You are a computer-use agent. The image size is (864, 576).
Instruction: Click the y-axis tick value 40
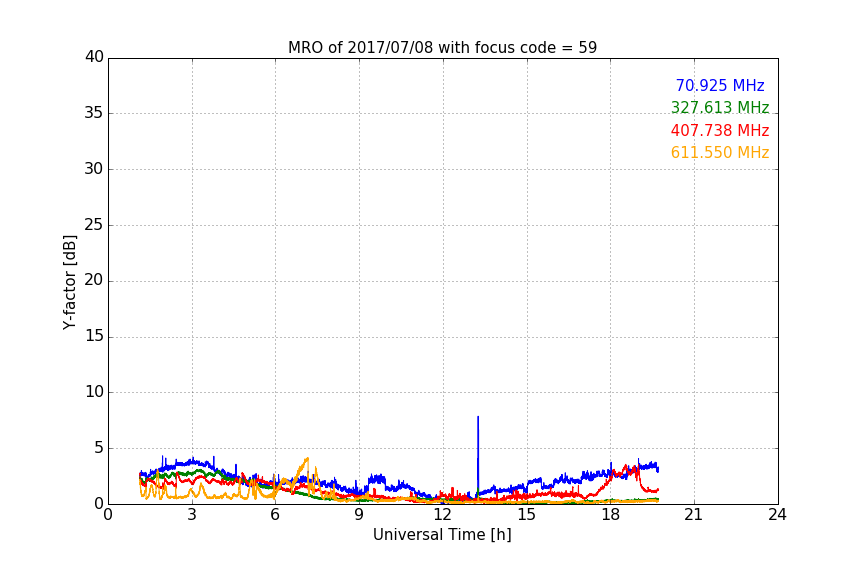[x=94, y=57]
